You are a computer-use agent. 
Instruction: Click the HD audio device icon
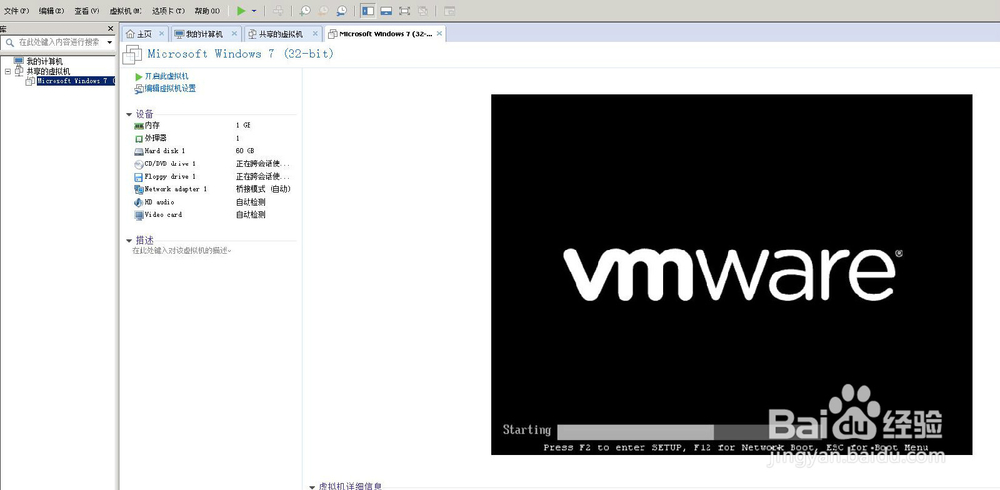(139, 202)
